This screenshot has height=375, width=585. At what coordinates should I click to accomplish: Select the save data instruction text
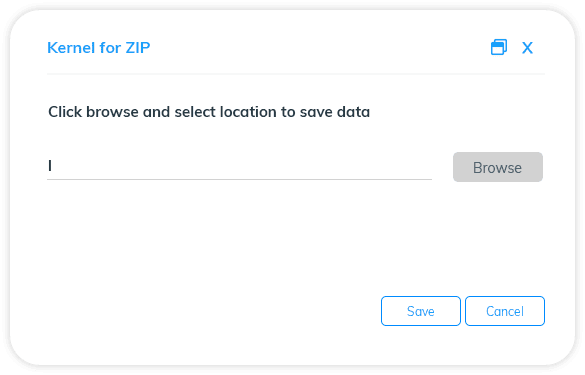click(209, 112)
